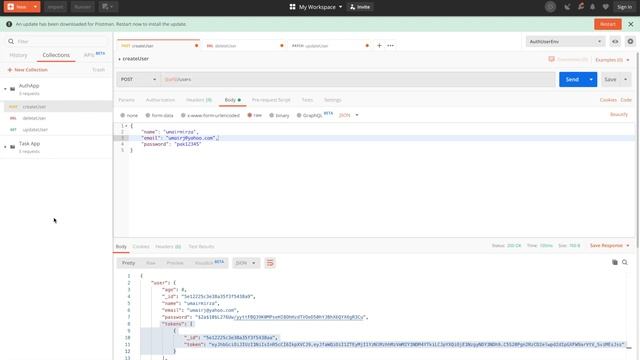Open the Send button dropdown arrow
The image size is (640, 360).
click(591, 79)
